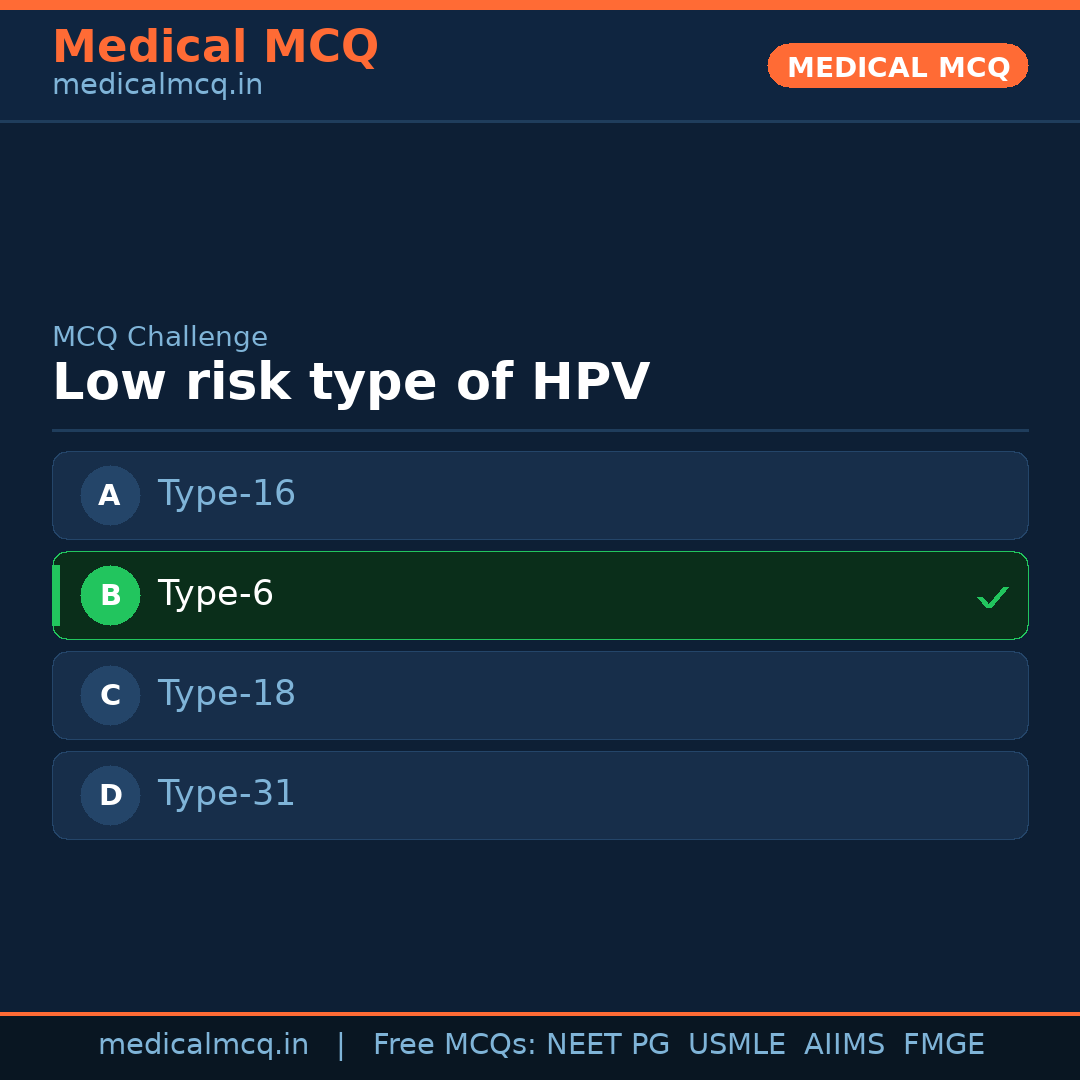Click FMGE in the footer
The height and width of the screenshot is (1080, 1080).
click(943, 1045)
